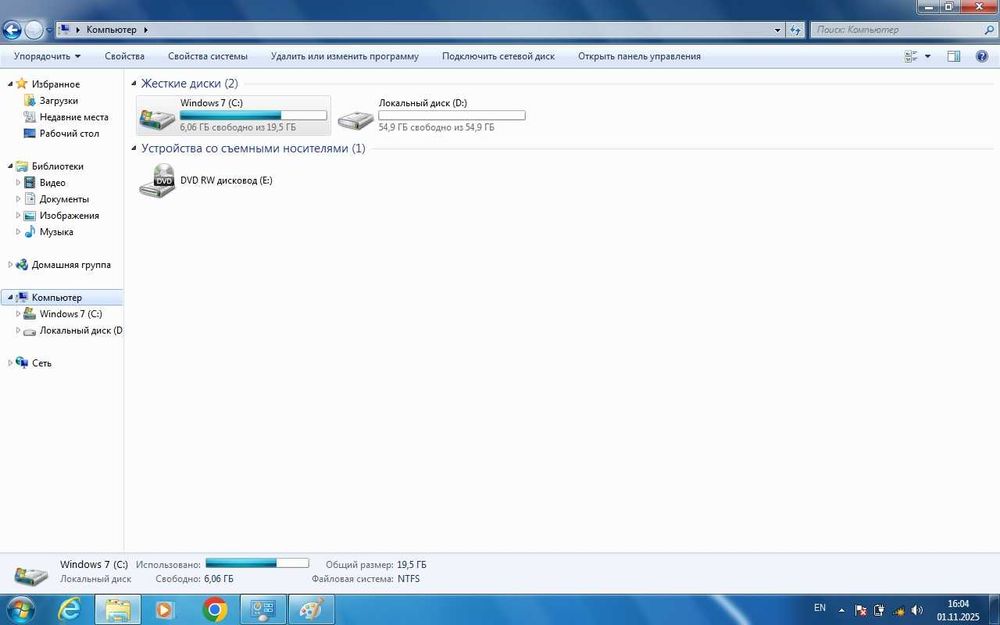Select 'Загрузки' in favorites

58,101
